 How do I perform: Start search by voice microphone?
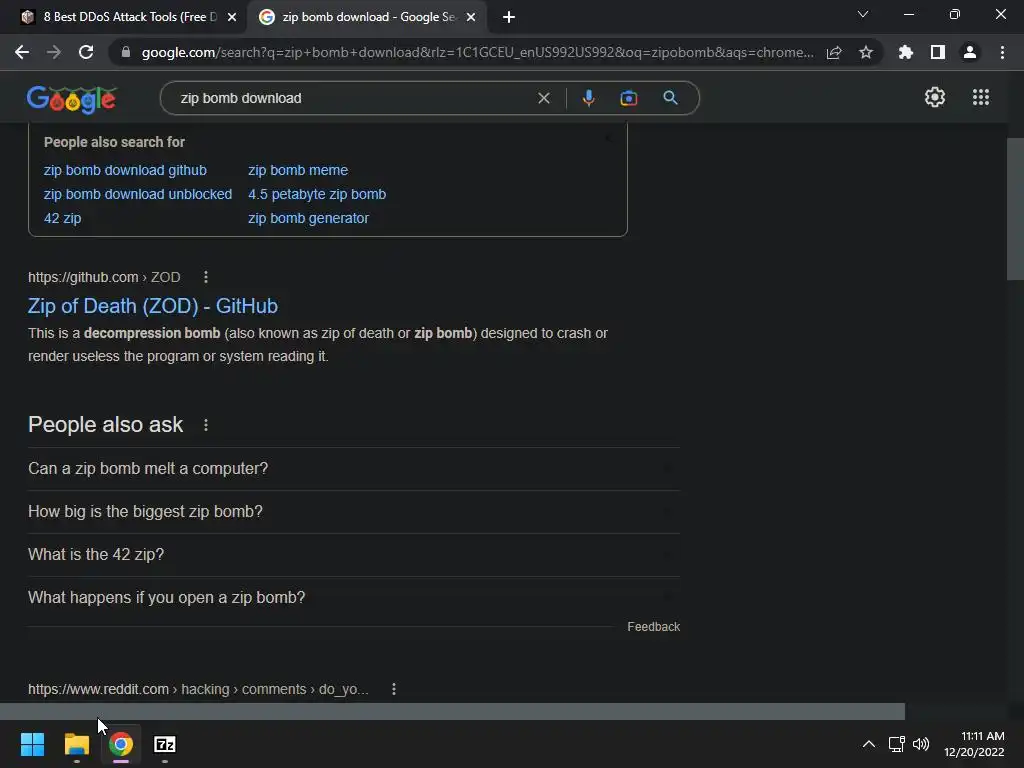point(588,98)
